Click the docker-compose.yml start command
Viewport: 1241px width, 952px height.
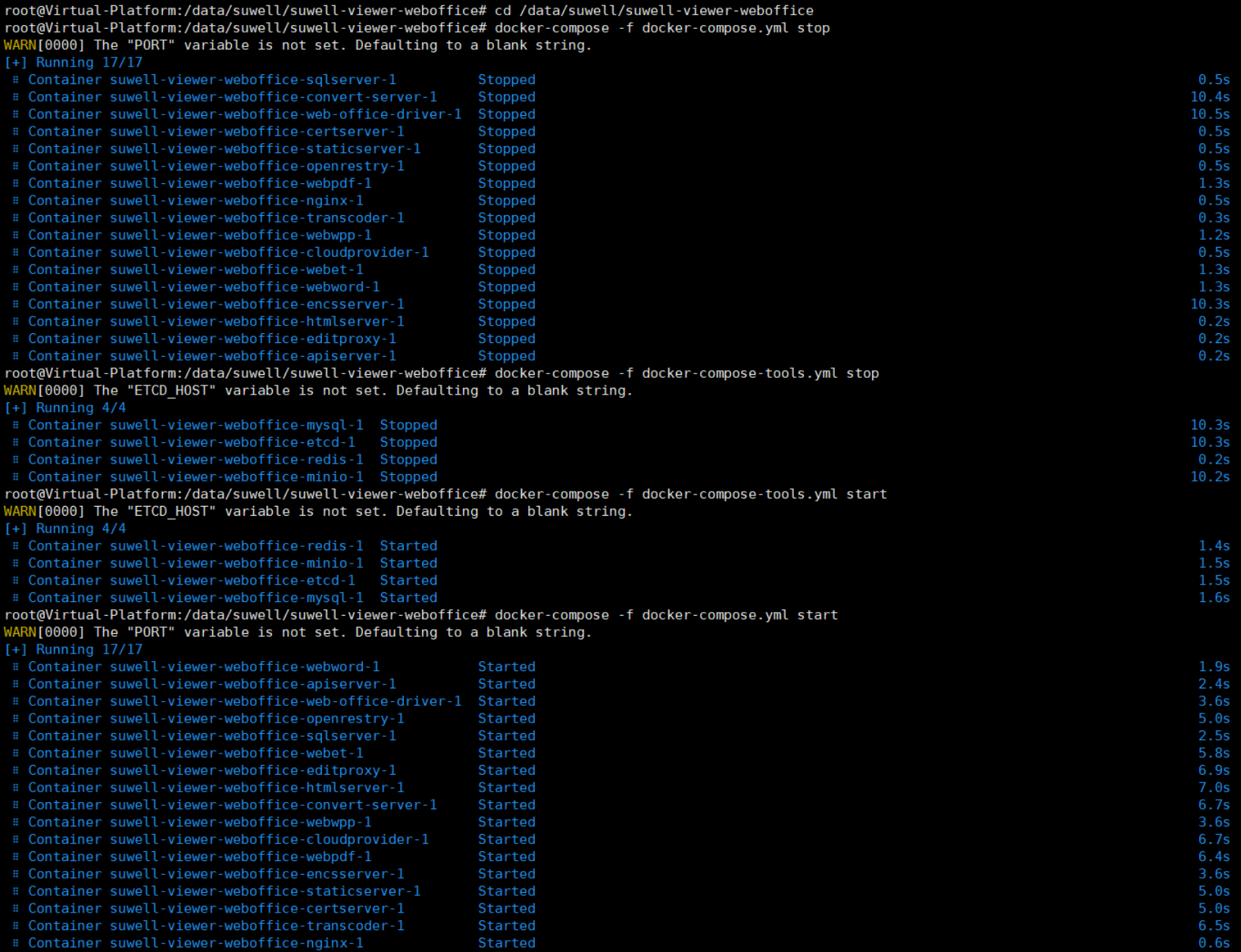tap(665, 615)
